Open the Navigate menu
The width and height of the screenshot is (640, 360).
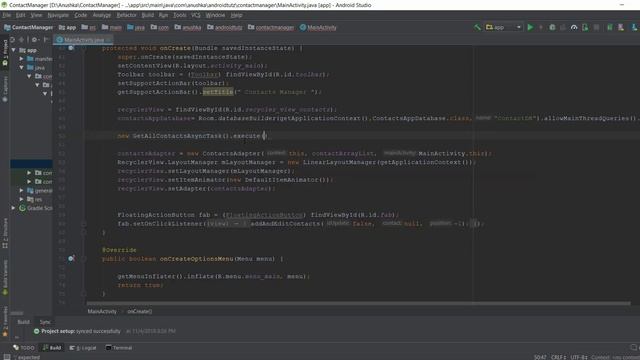click(58, 15)
